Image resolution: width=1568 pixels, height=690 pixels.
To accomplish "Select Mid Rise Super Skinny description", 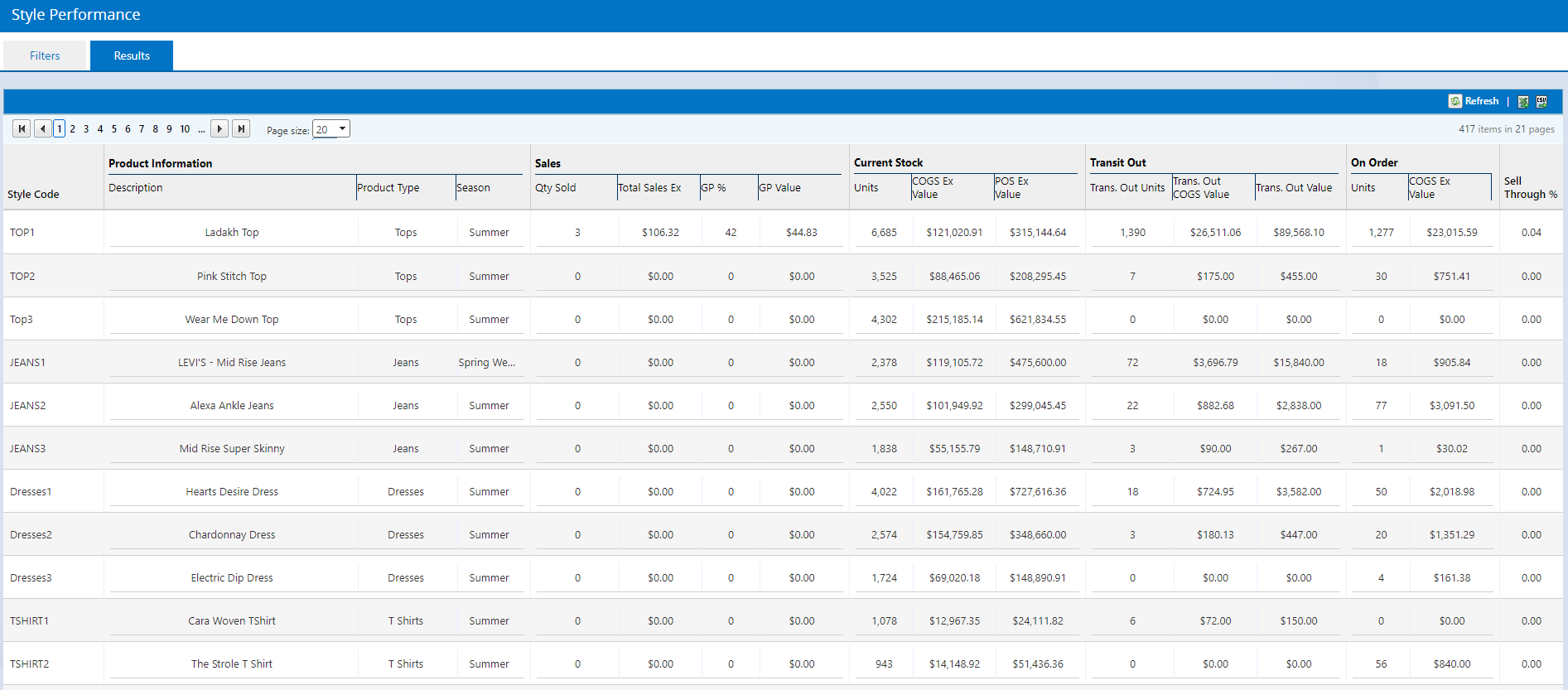I will tap(232, 449).
